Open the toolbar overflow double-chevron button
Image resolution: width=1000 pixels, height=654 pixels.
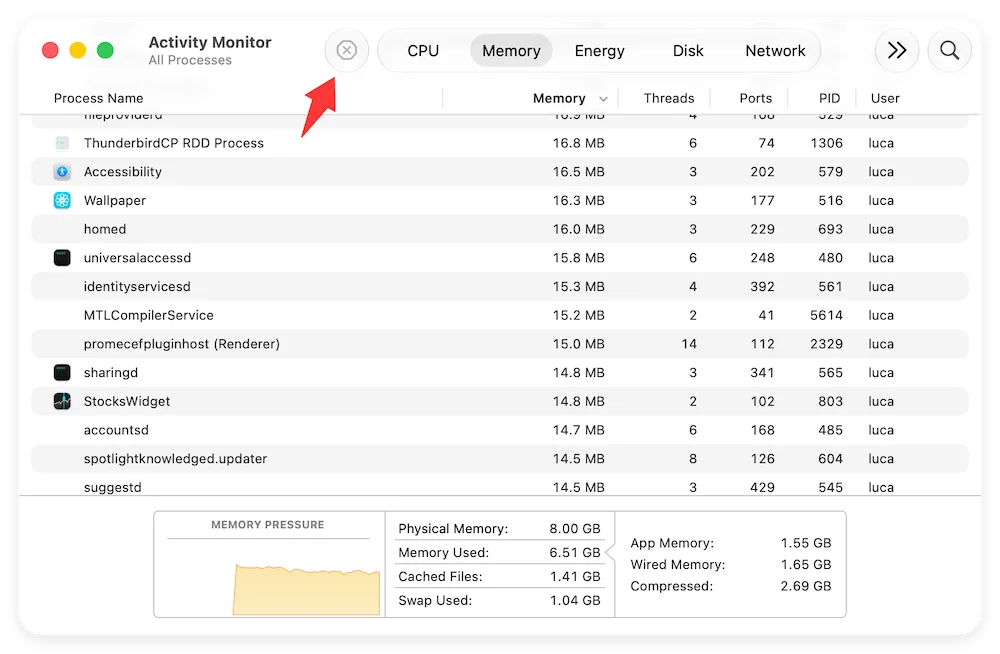(897, 50)
